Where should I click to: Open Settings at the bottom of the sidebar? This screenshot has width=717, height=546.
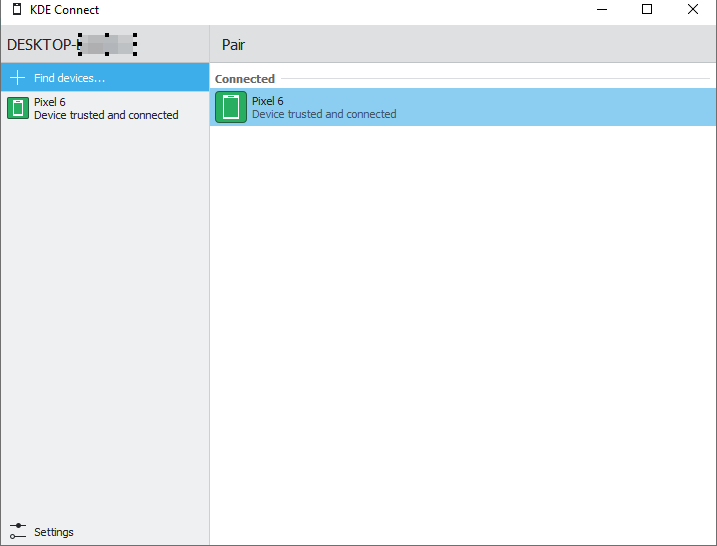[x=53, y=532]
